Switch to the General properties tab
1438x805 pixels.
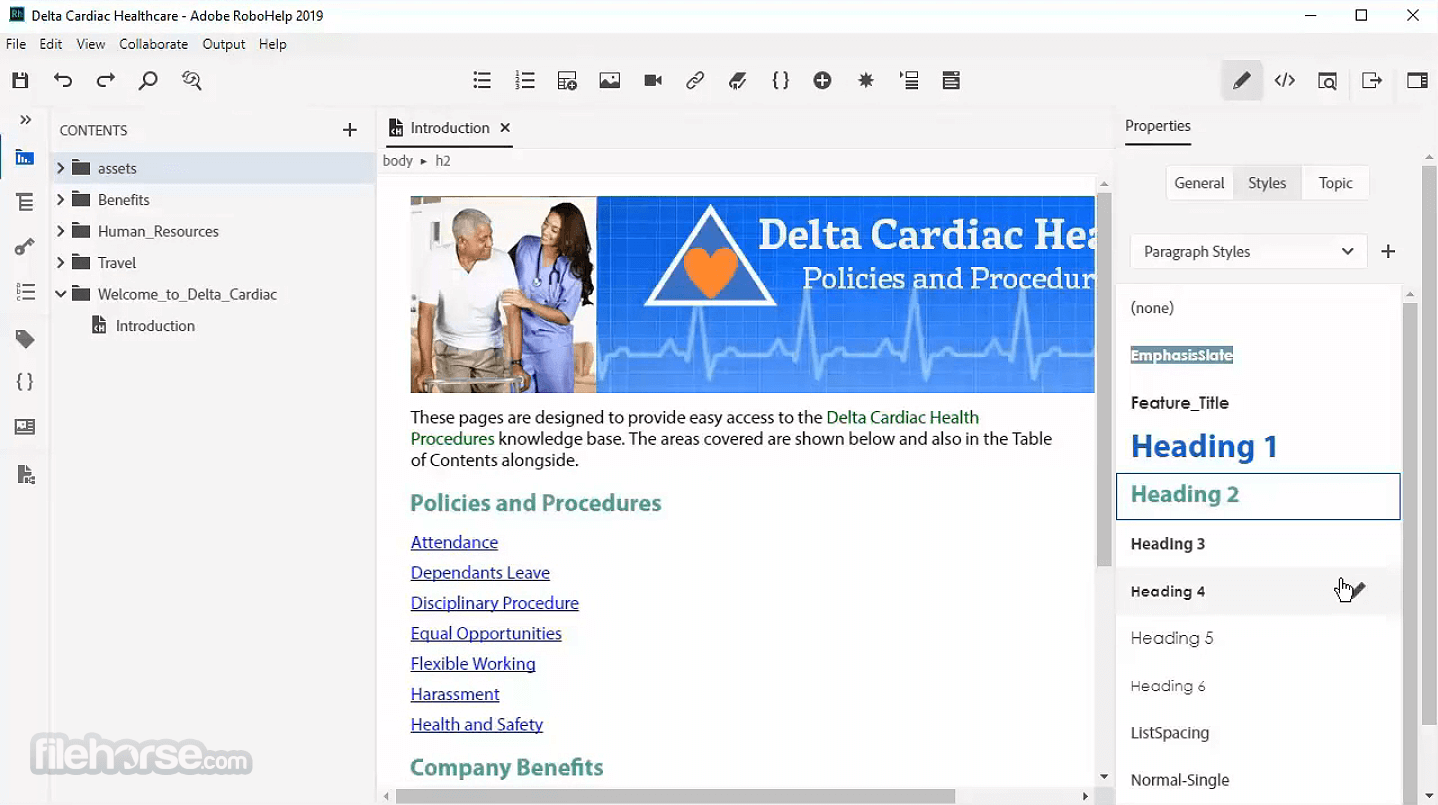(1199, 183)
